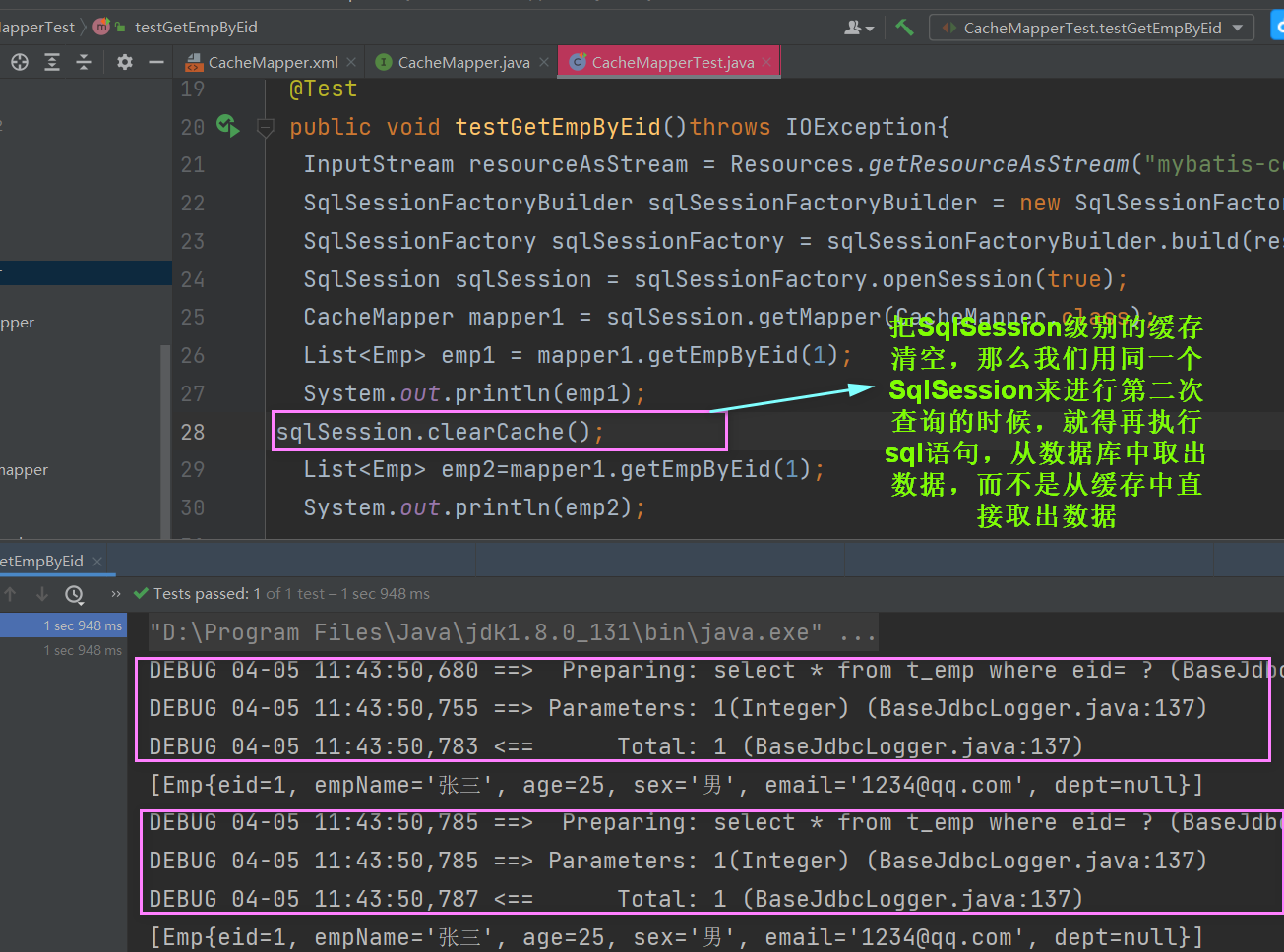Click the Total: 1 log line at 11:43:50,783
The width and height of the screenshot is (1284, 952).
pos(616,746)
